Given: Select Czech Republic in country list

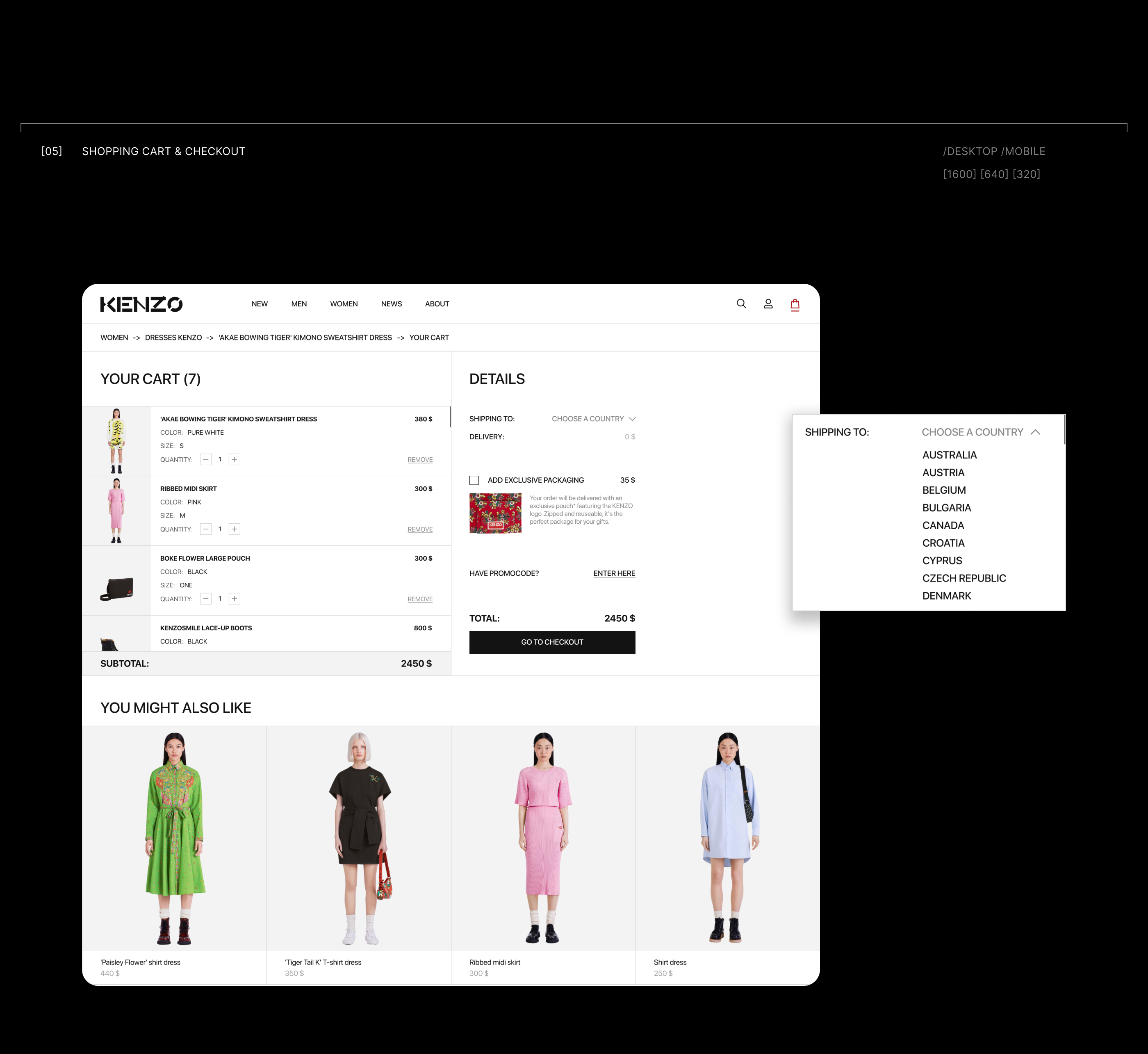Looking at the screenshot, I should tap(964, 578).
